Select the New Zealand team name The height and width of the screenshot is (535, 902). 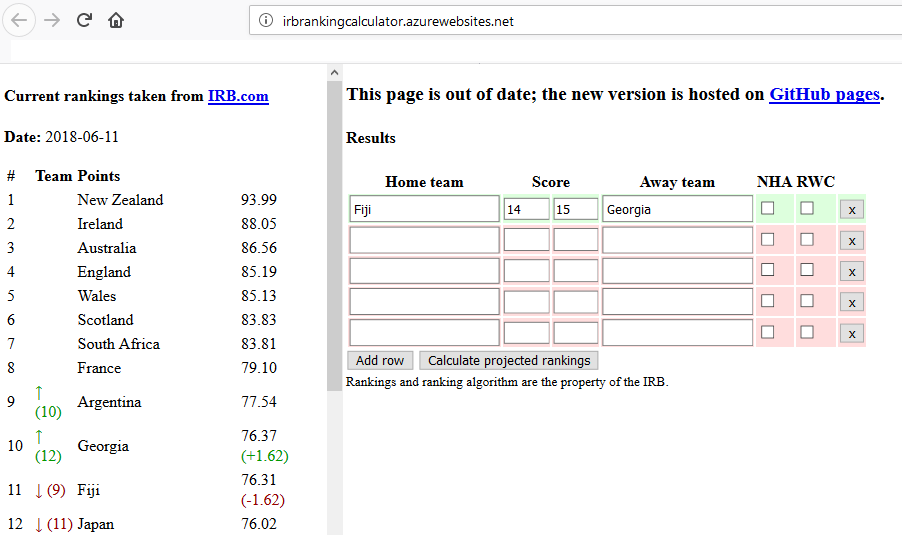click(120, 200)
